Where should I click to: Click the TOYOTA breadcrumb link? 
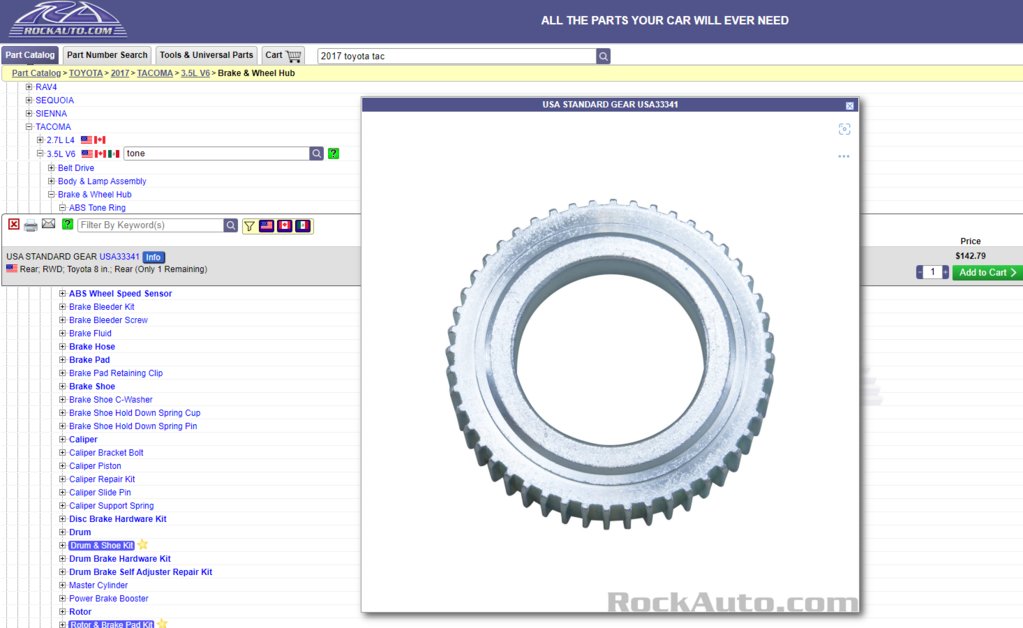coord(86,73)
